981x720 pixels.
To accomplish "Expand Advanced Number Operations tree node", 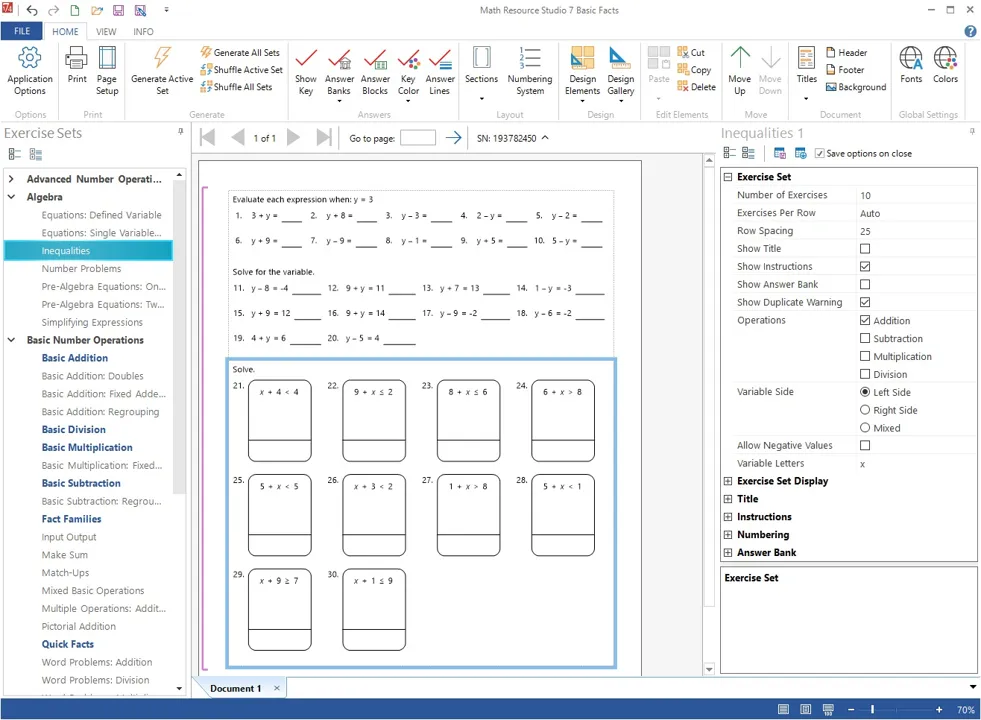I will (x=11, y=179).
